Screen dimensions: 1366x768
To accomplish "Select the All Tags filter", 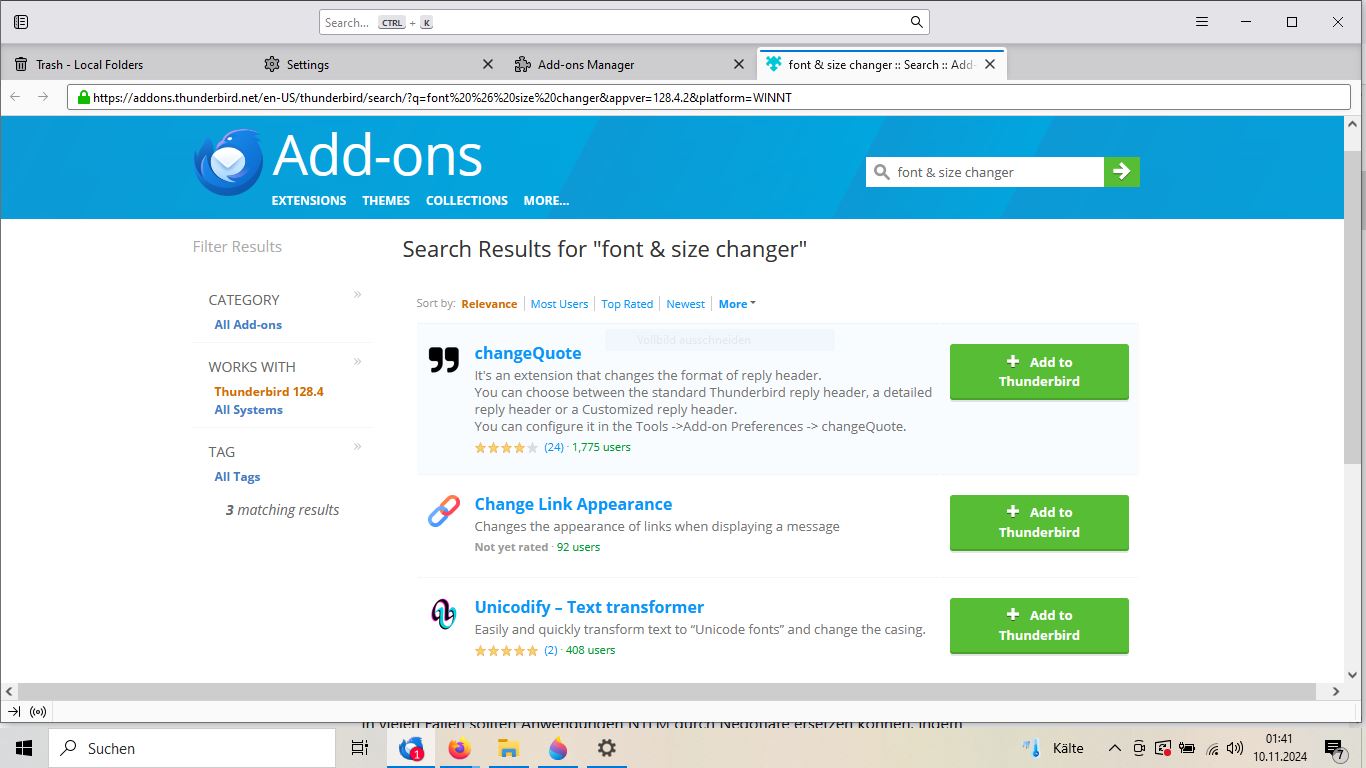I will pos(237,477).
